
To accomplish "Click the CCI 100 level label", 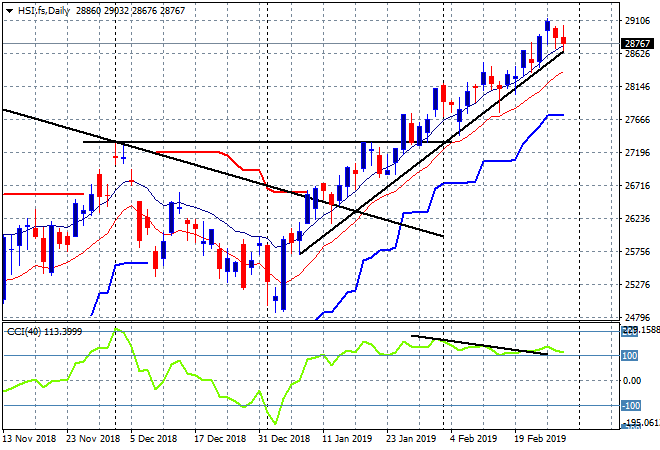I will point(630,356).
